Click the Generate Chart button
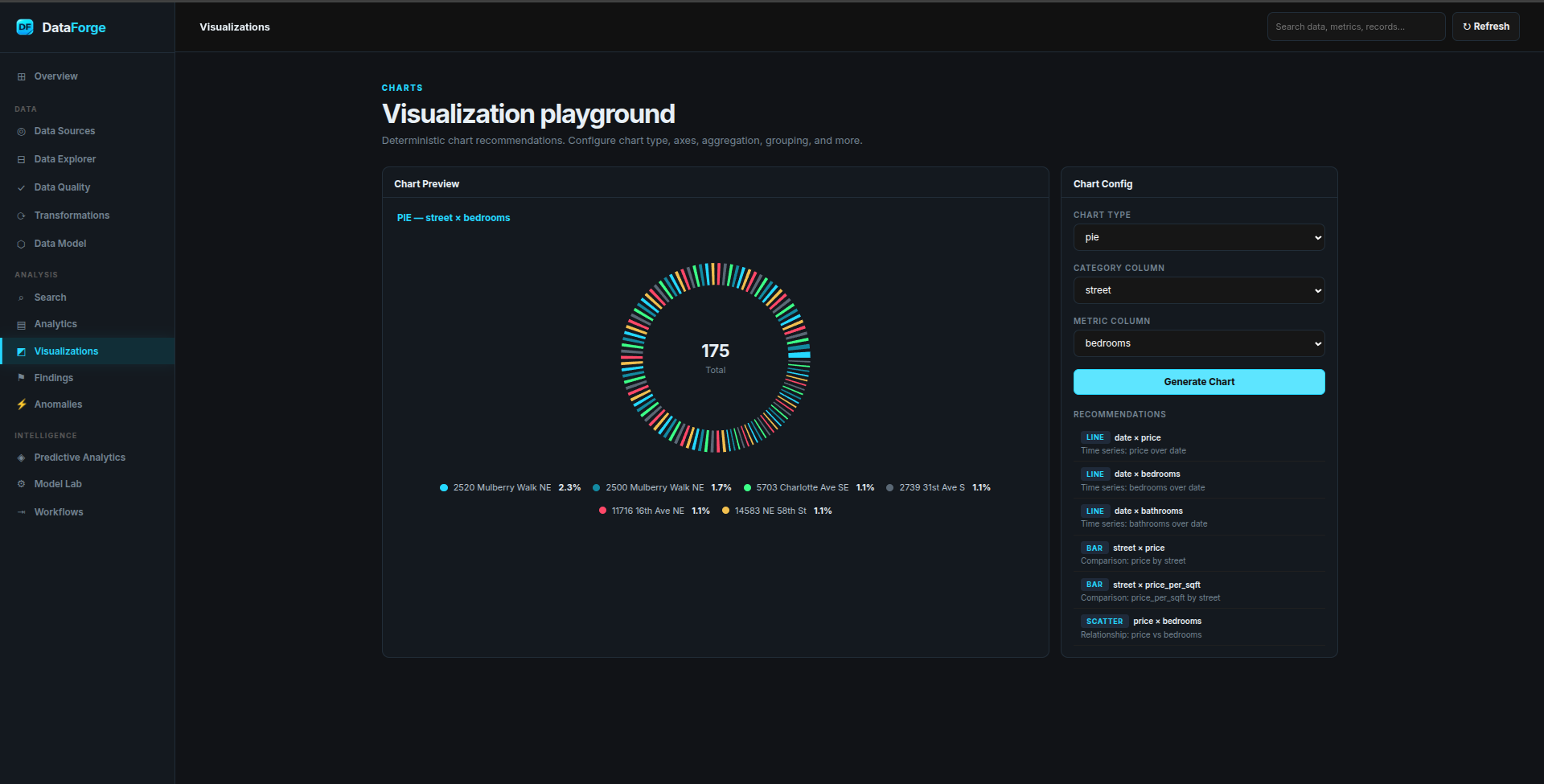 click(x=1199, y=382)
